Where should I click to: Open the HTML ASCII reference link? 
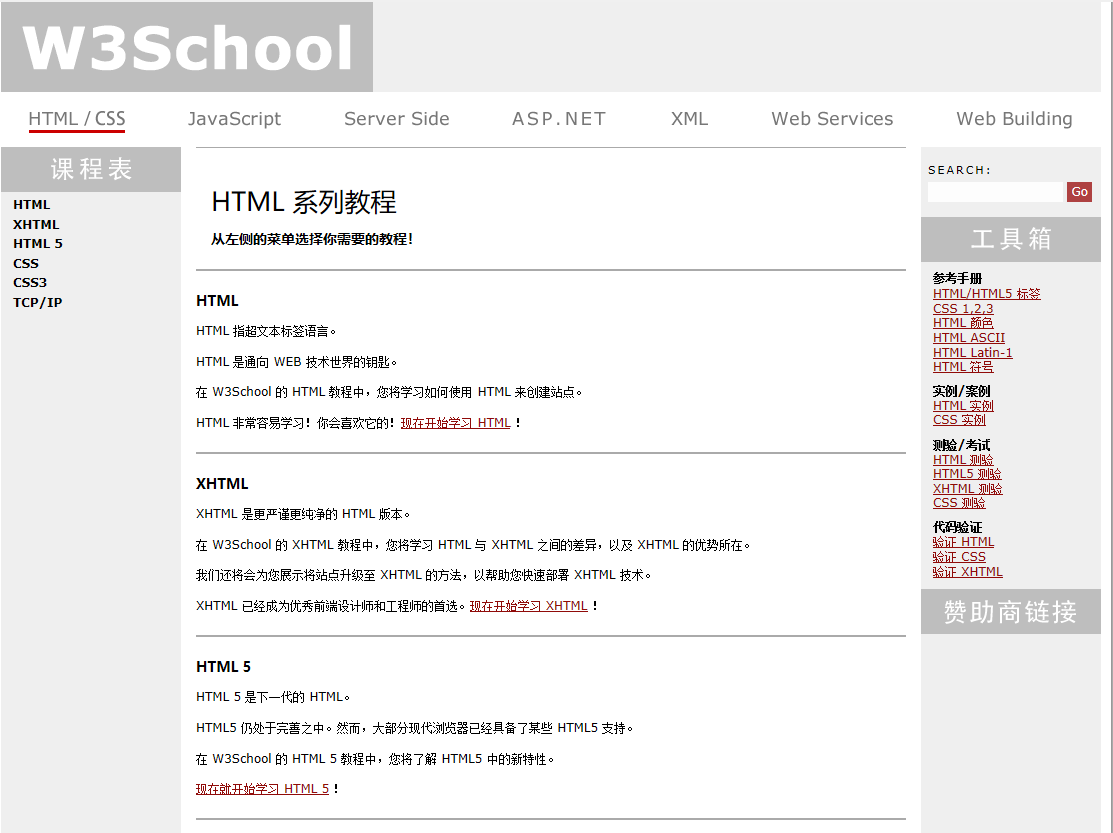[x=969, y=338]
